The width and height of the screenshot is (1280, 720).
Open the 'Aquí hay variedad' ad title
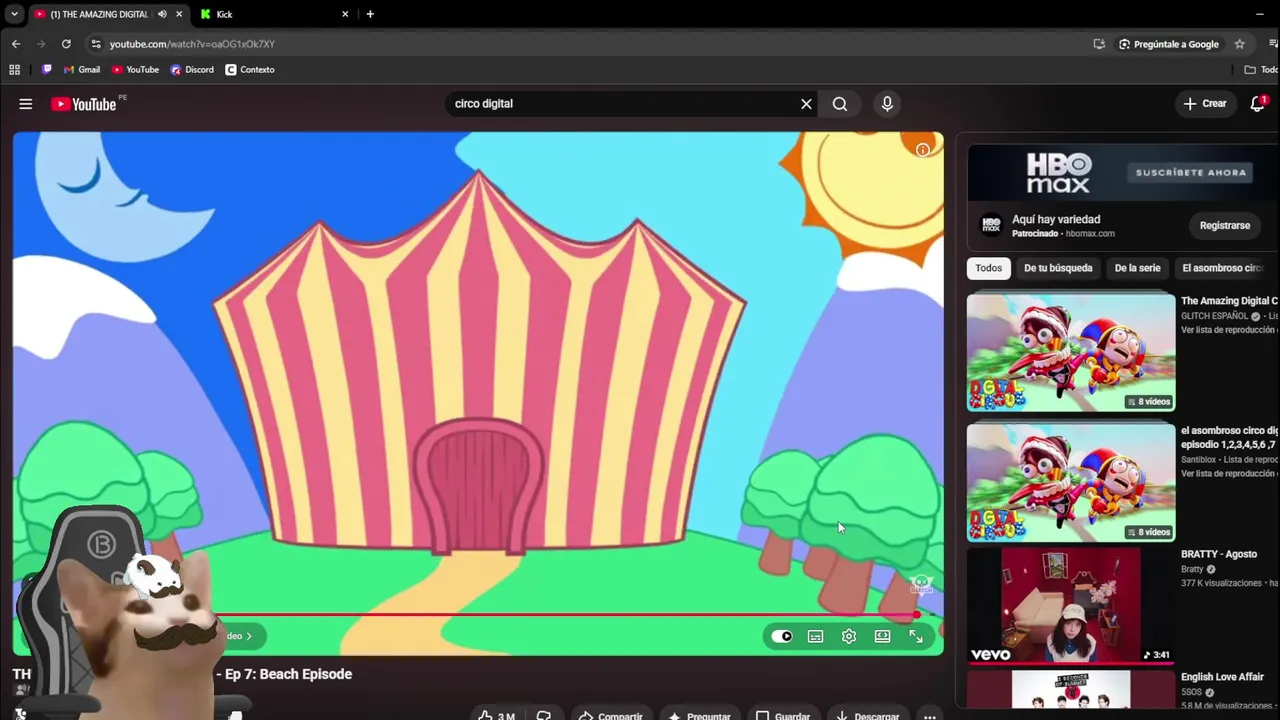(x=1056, y=219)
